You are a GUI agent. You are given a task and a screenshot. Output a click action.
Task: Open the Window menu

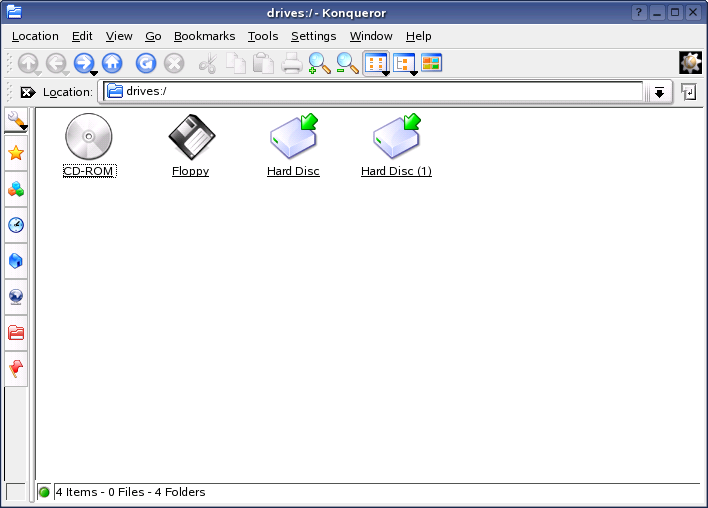tap(371, 36)
